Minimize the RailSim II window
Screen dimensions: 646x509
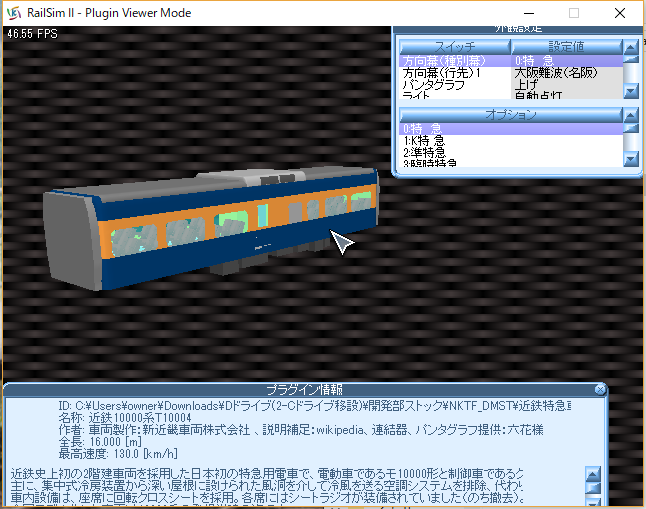click(529, 13)
